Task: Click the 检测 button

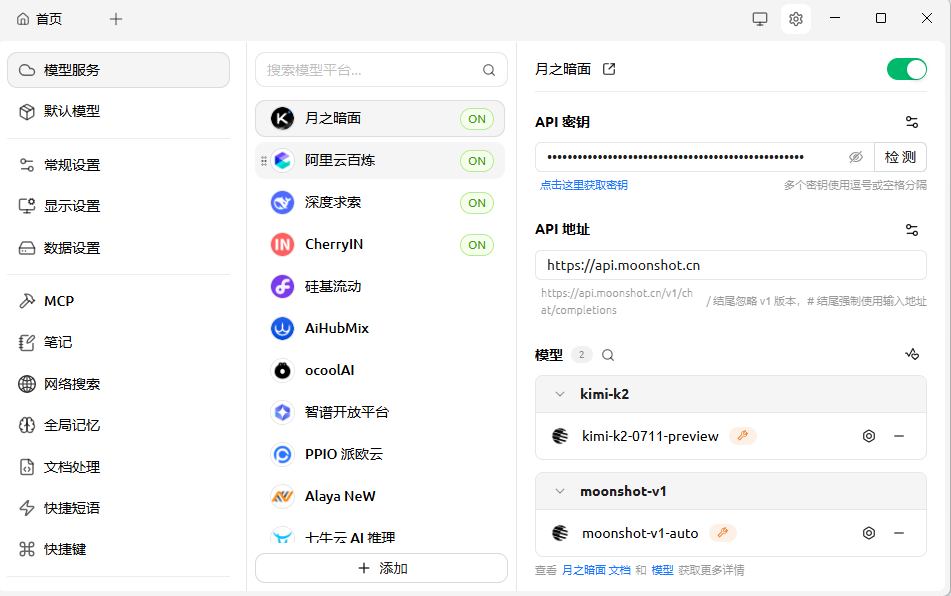Action: (900, 157)
